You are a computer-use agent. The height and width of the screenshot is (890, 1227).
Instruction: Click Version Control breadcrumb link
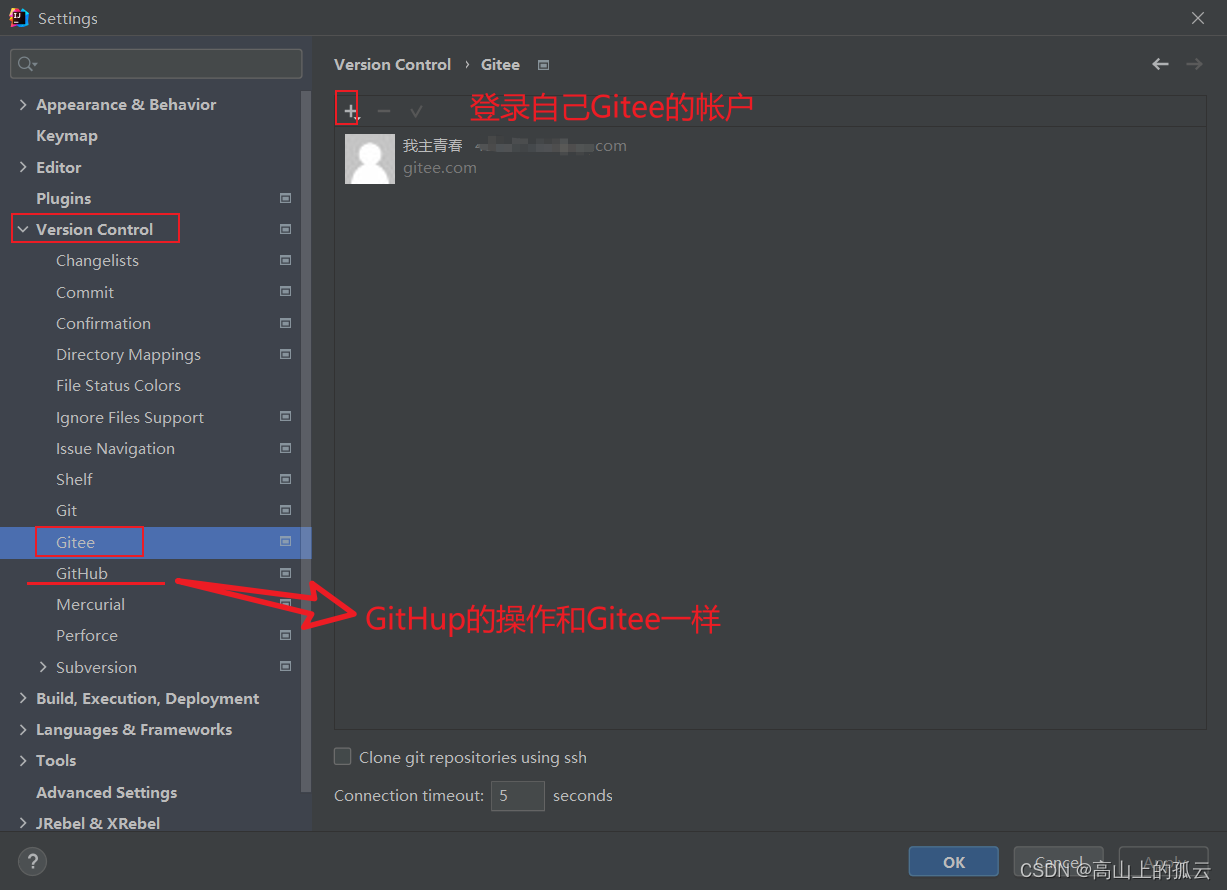(x=392, y=64)
